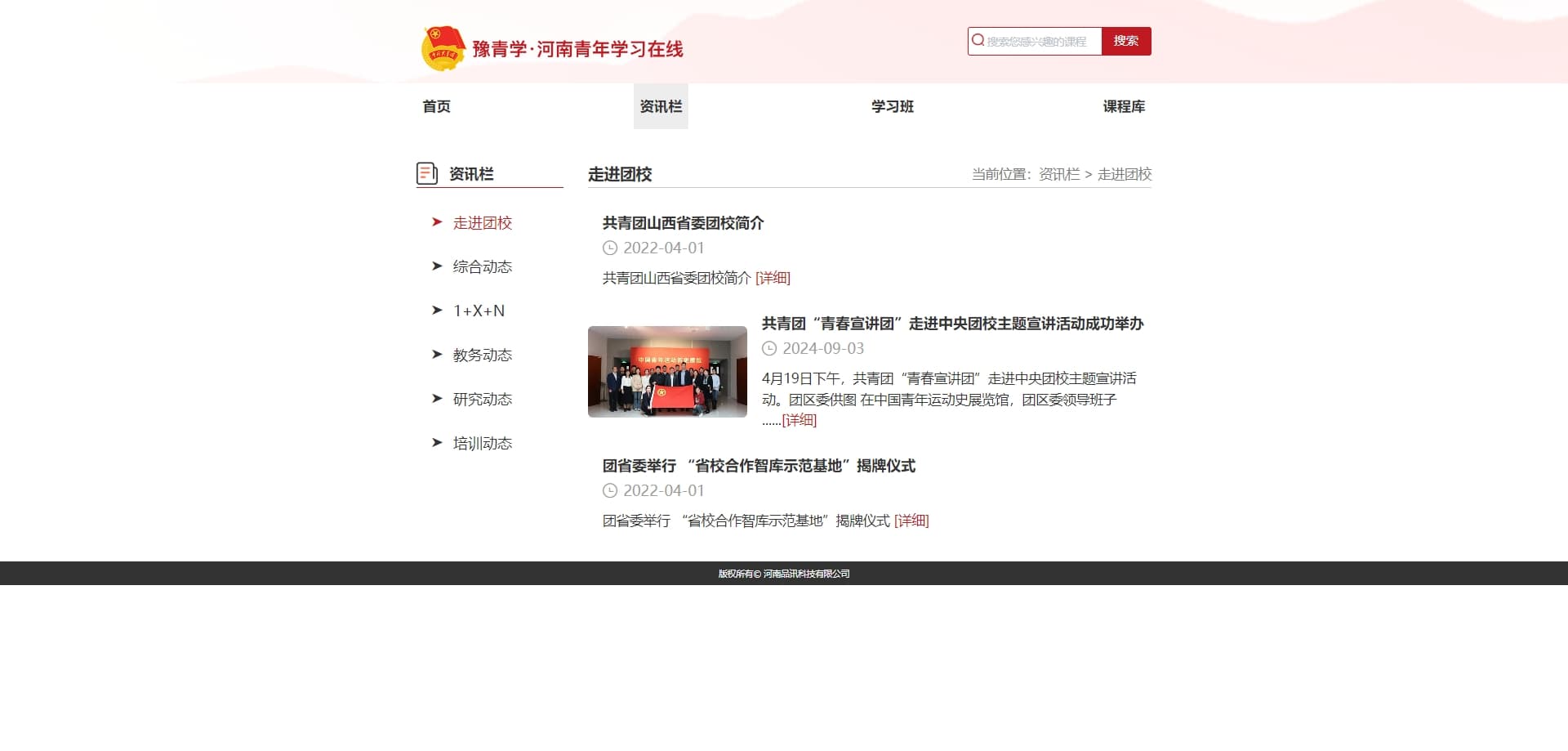Open the 综合动态 sidebar category
Viewport: 1568px width, 751px height.
click(483, 267)
